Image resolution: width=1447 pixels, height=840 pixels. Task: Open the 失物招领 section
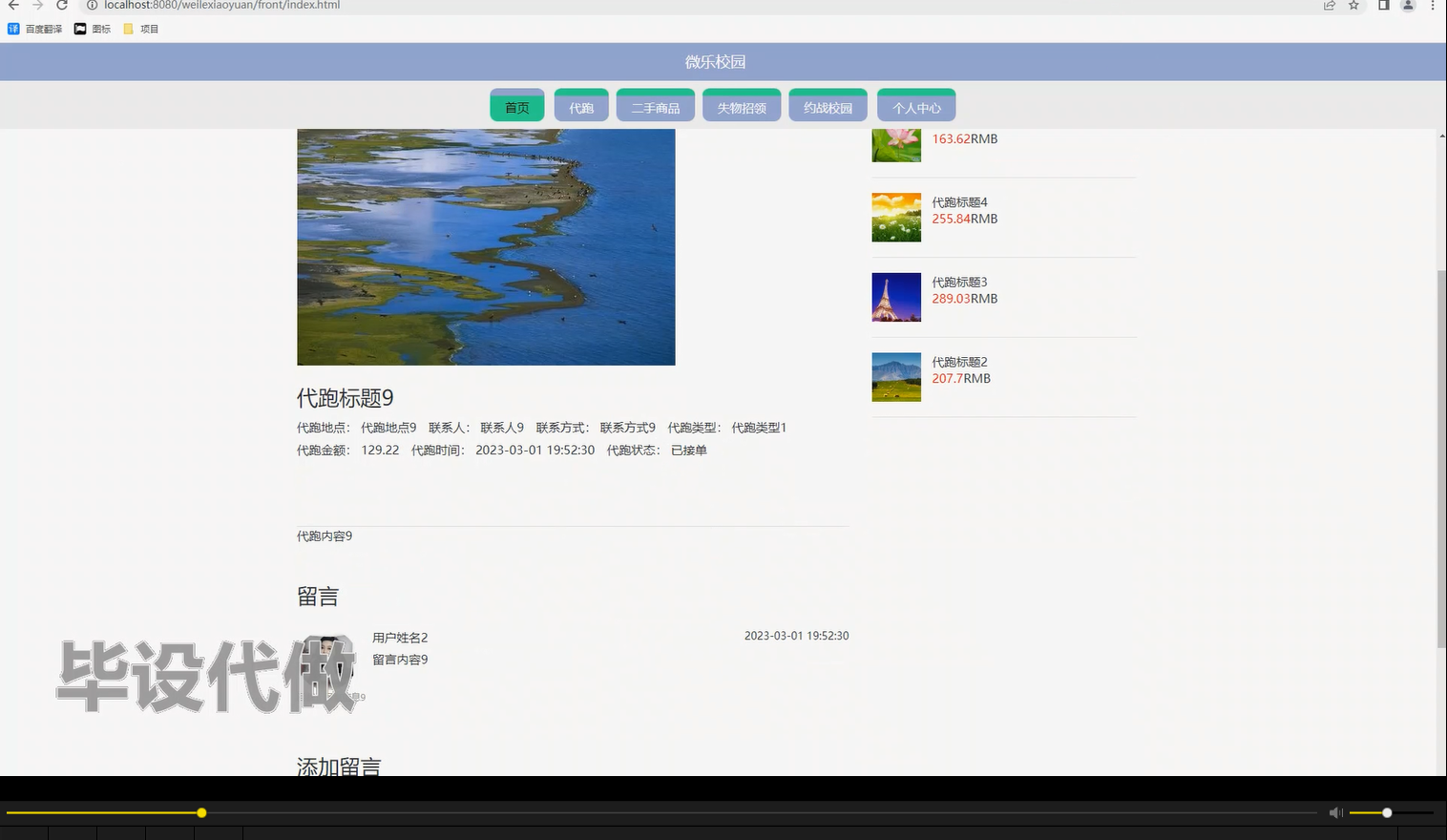click(742, 106)
